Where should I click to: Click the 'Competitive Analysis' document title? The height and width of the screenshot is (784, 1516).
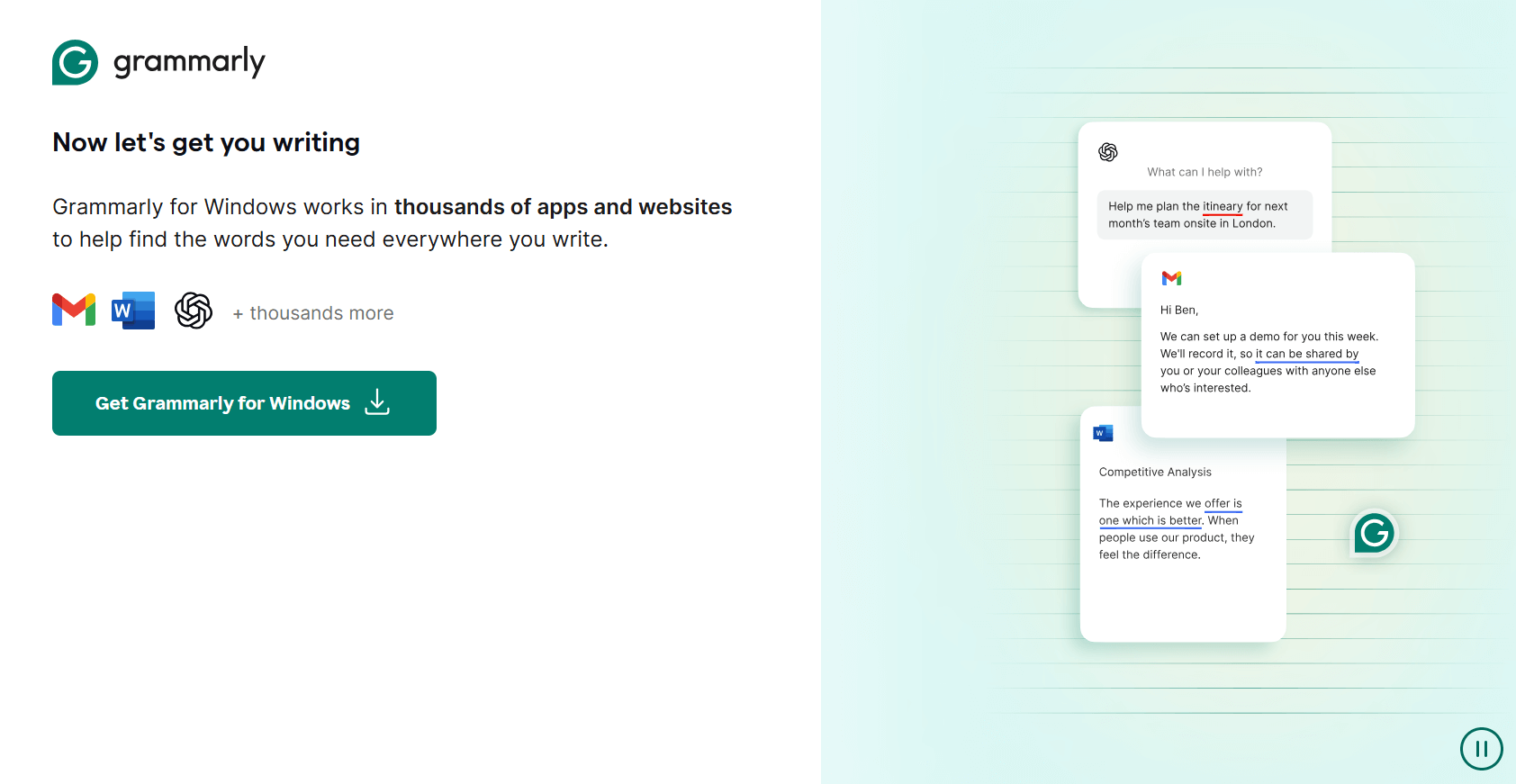(x=1155, y=472)
